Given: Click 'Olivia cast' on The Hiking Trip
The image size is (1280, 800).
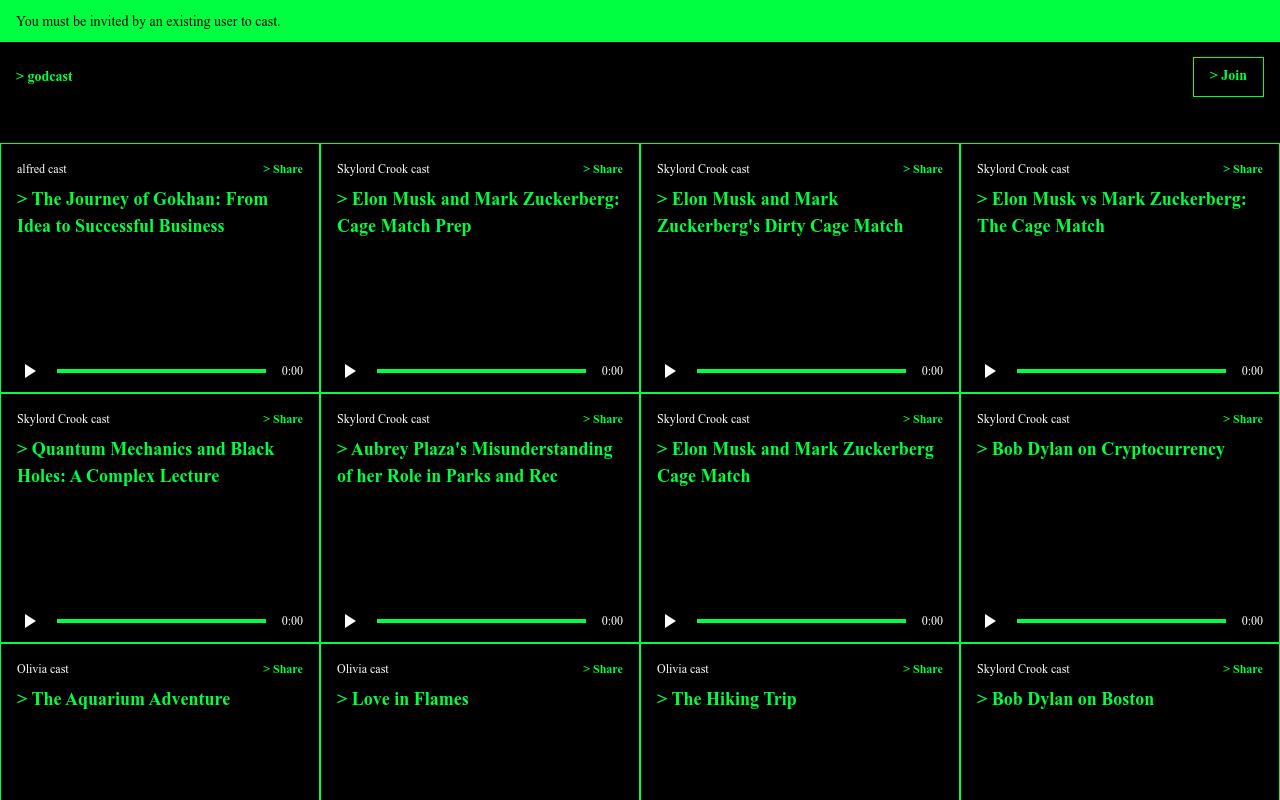Looking at the screenshot, I should click(683, 669).
